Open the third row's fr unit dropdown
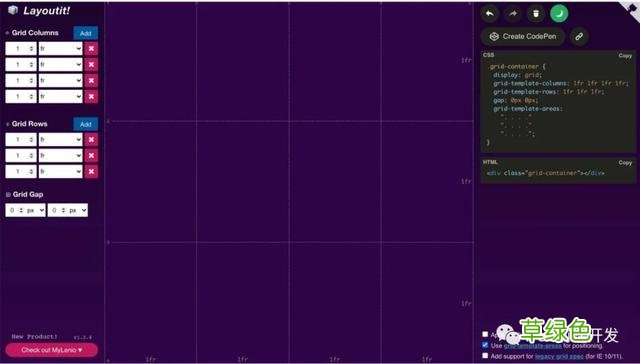 pyautogui.click(x=60, y=171)
